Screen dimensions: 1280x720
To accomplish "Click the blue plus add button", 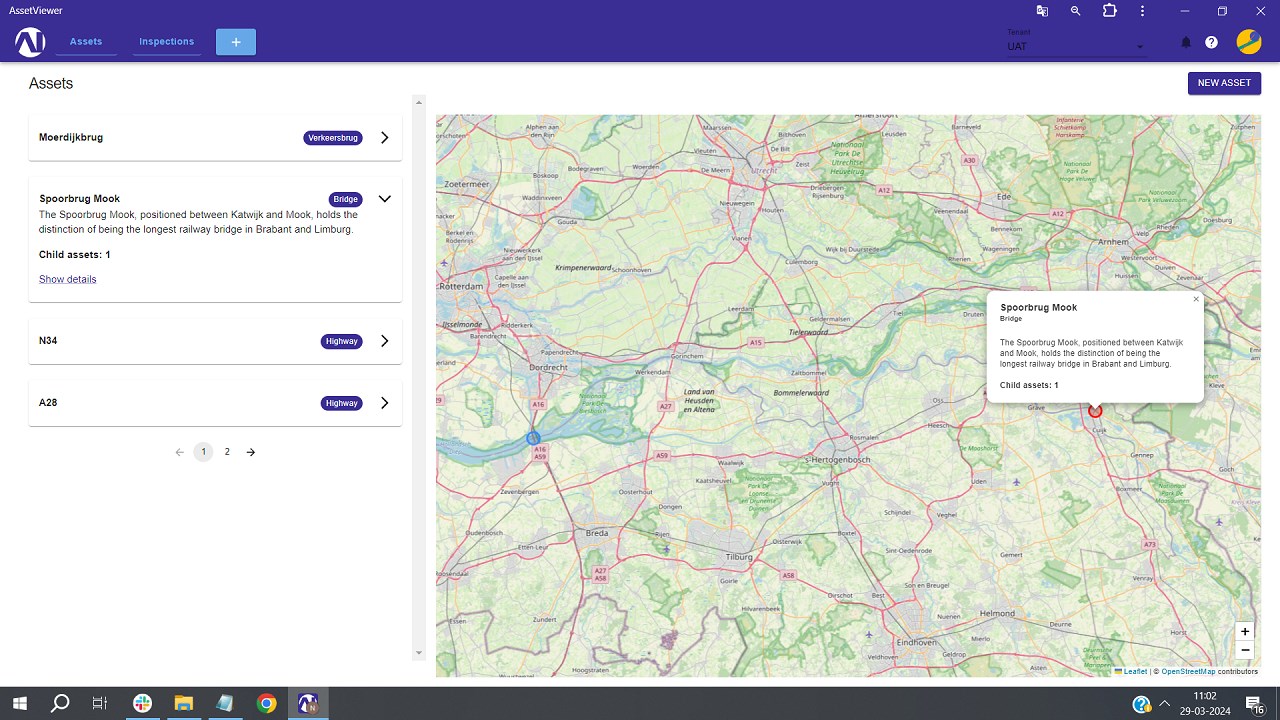I will tap(236, 42).
